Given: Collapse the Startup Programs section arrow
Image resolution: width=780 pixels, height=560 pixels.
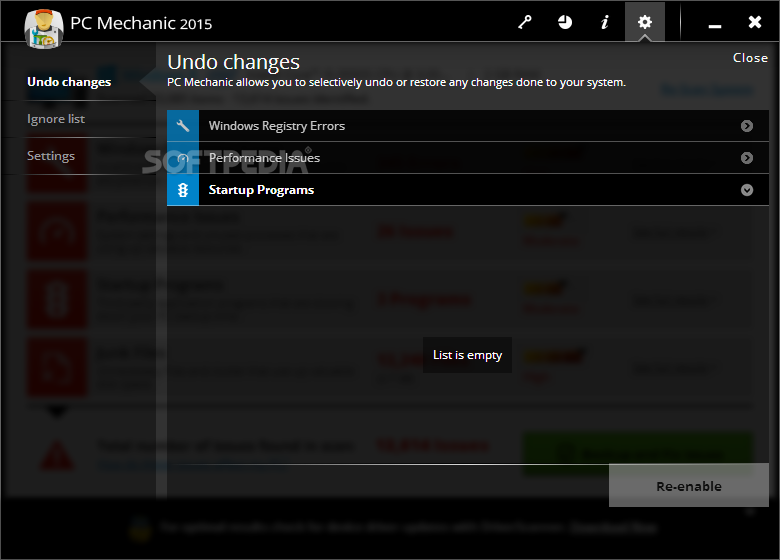Looking at the screenshot, I should 747,190.
